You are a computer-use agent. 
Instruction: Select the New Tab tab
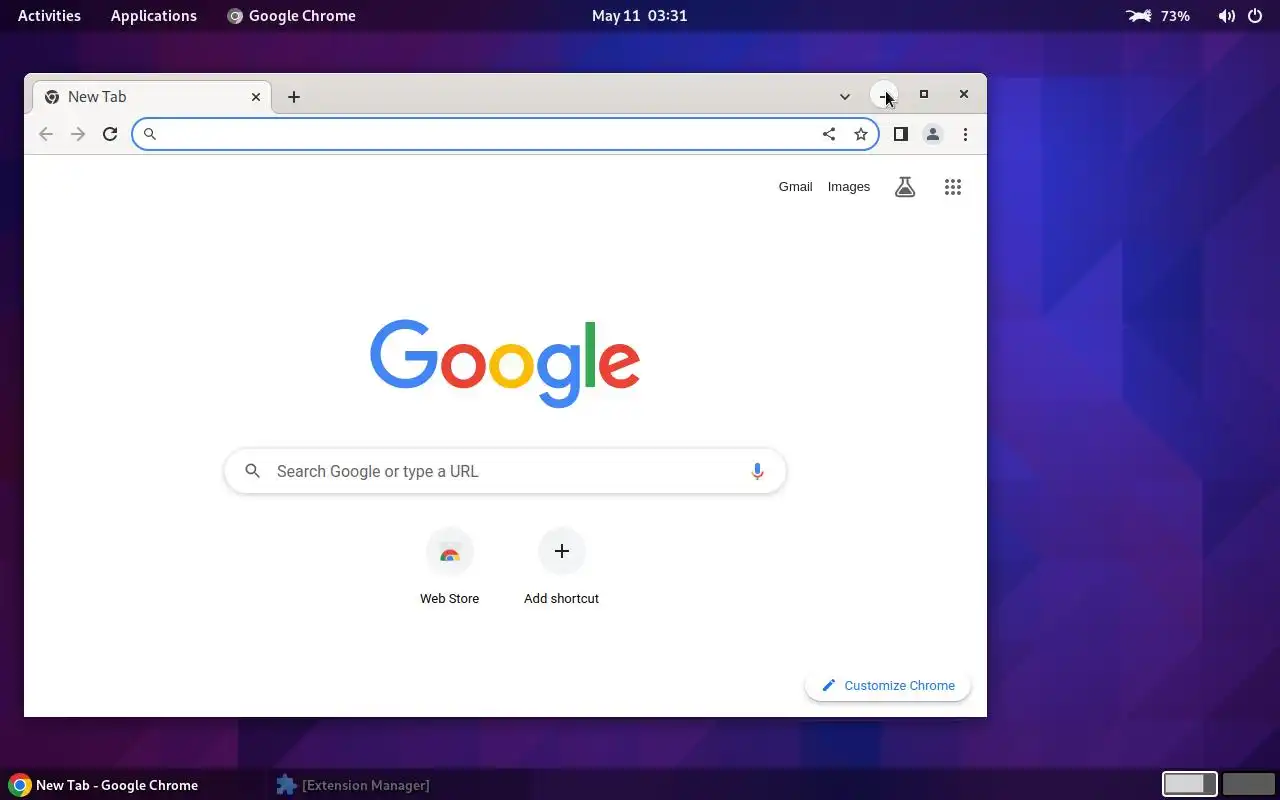(152, 97)
